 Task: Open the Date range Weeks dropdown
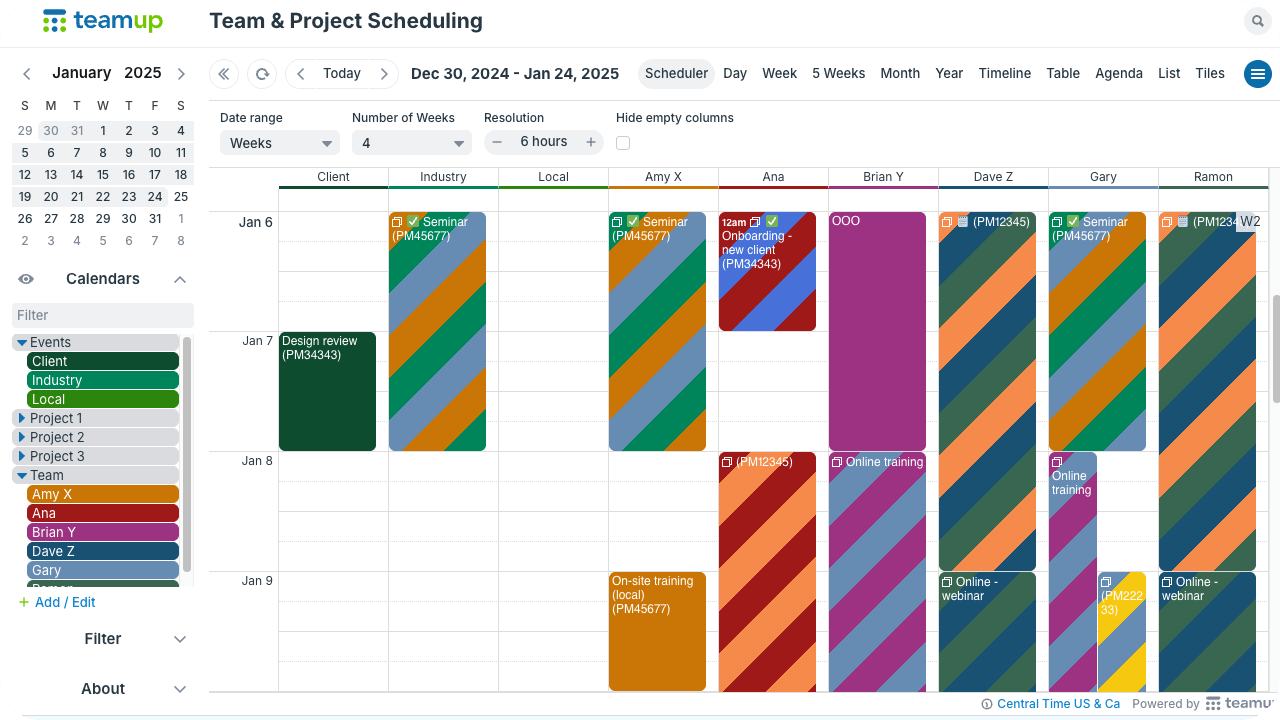pyautogui.click(x=280, y=143)
